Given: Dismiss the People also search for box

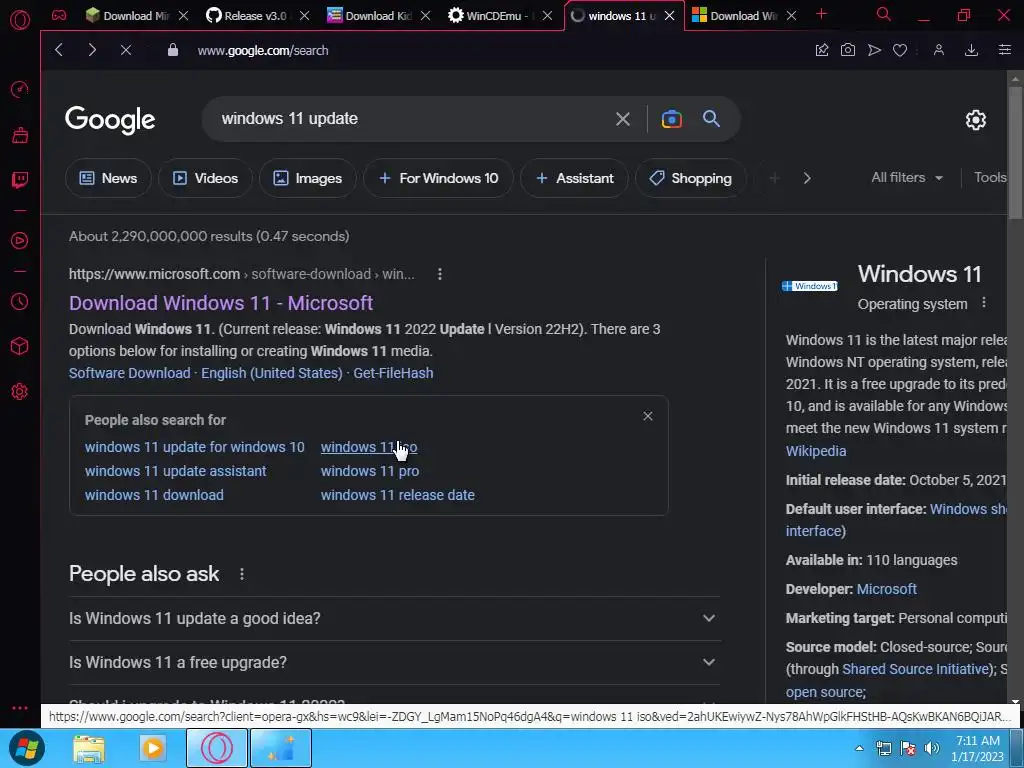Looking at the screenshot, I should pos(648,416).
